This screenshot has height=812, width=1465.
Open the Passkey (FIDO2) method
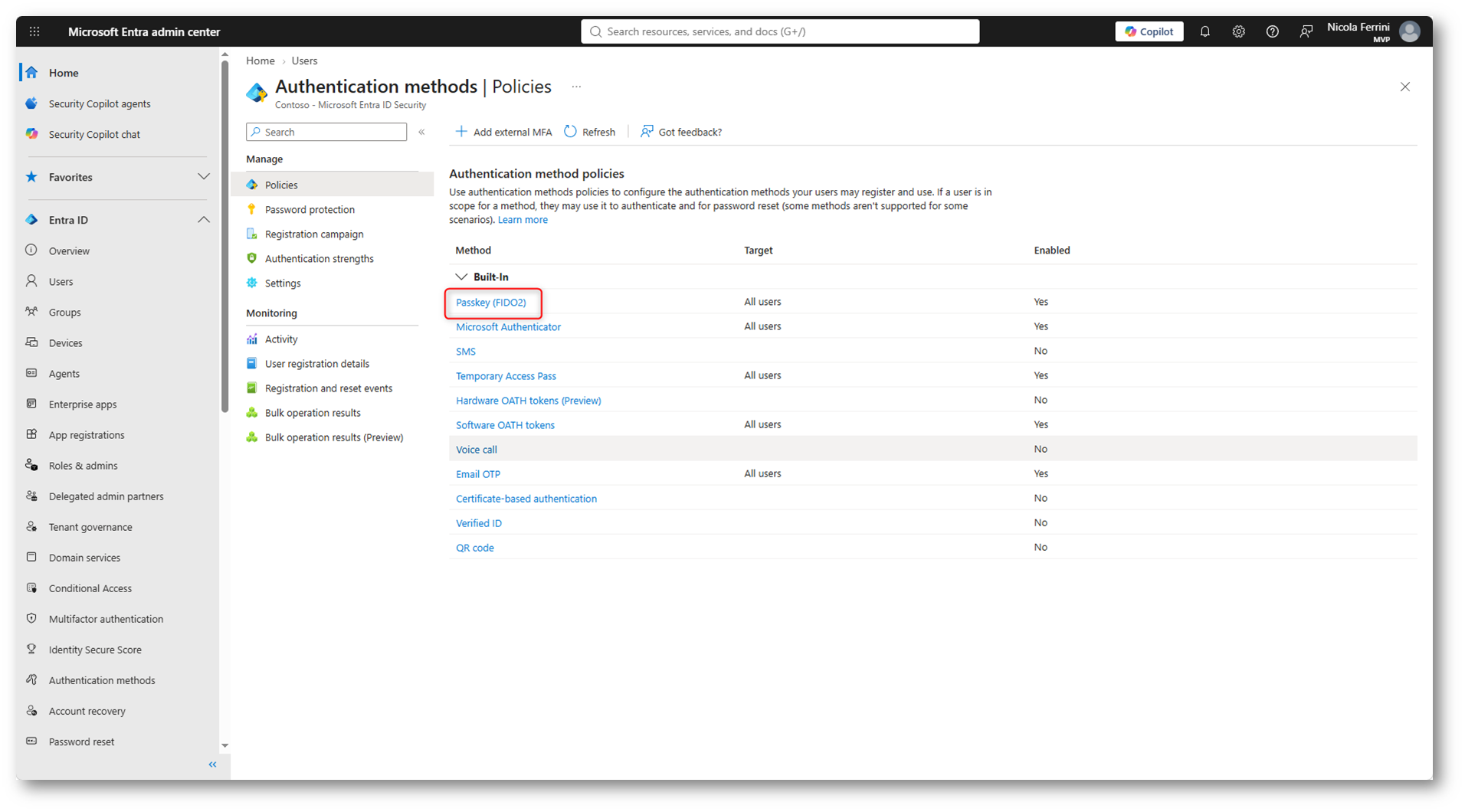(491, 303)
